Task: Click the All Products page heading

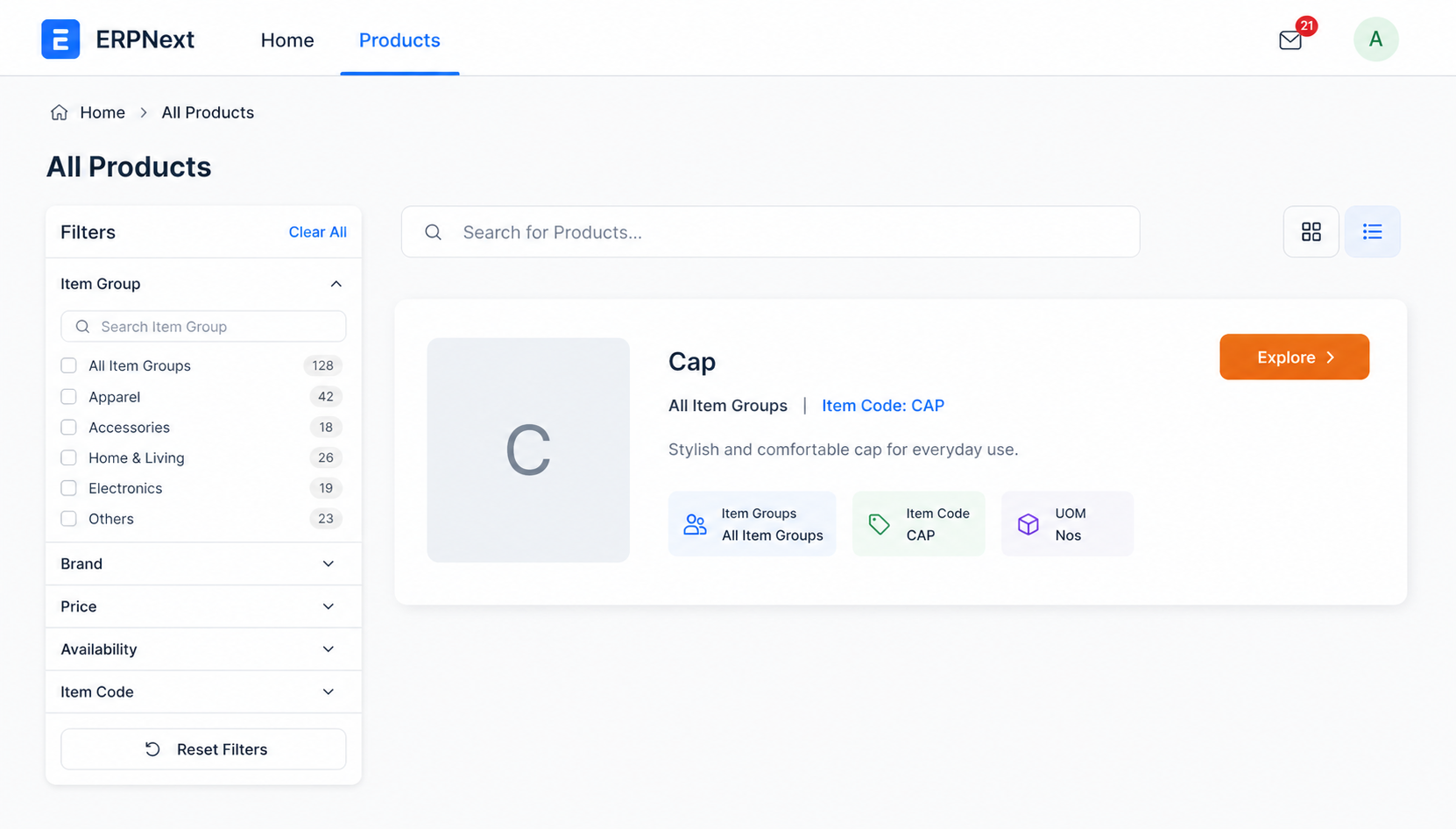Action: coord(129,167)
